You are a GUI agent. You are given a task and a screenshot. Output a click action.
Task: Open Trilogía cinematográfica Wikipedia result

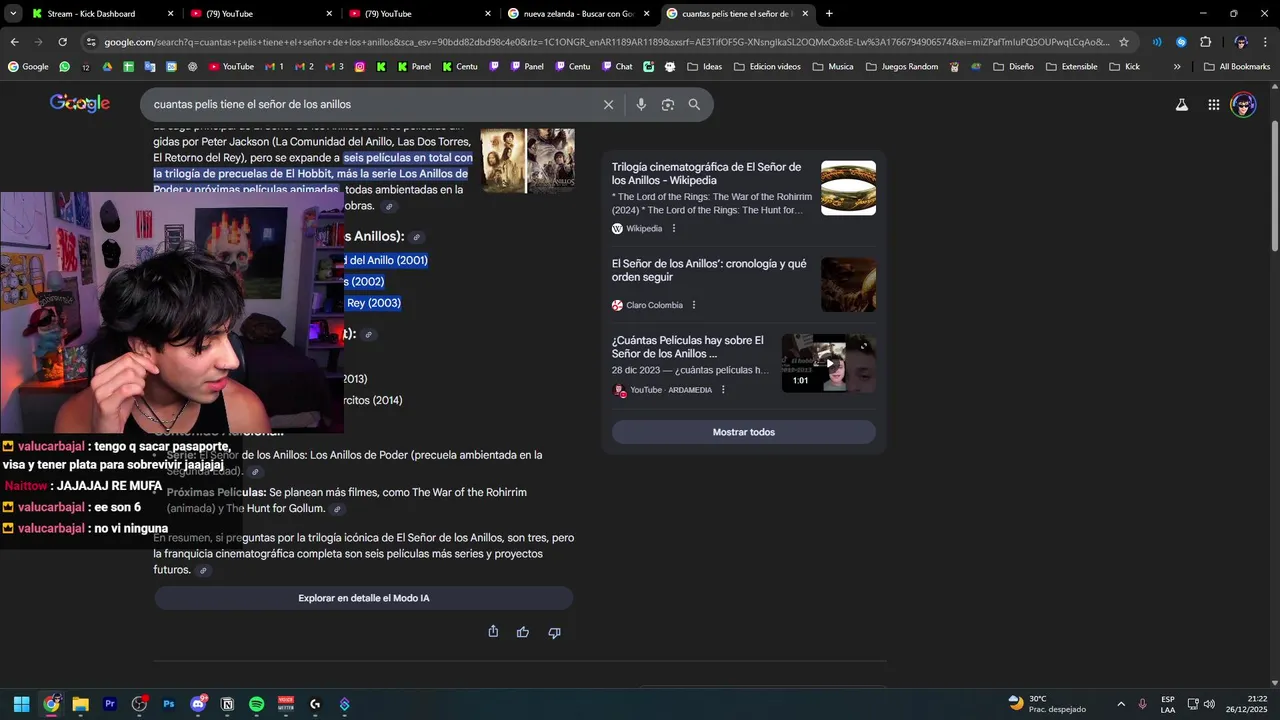[x=706, y=174]
